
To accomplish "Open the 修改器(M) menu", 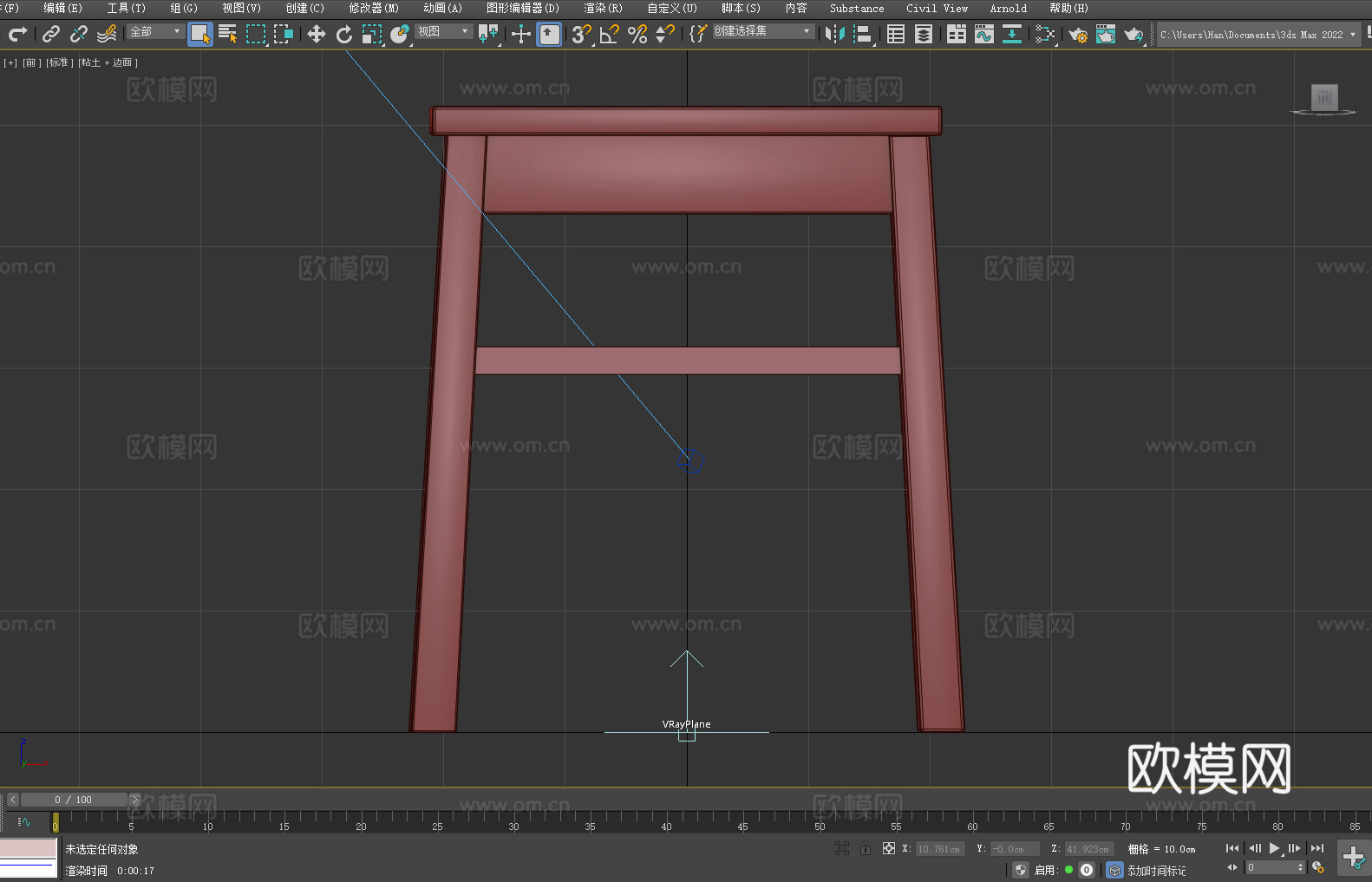I will pyautogui.click(x=374, y=8).
